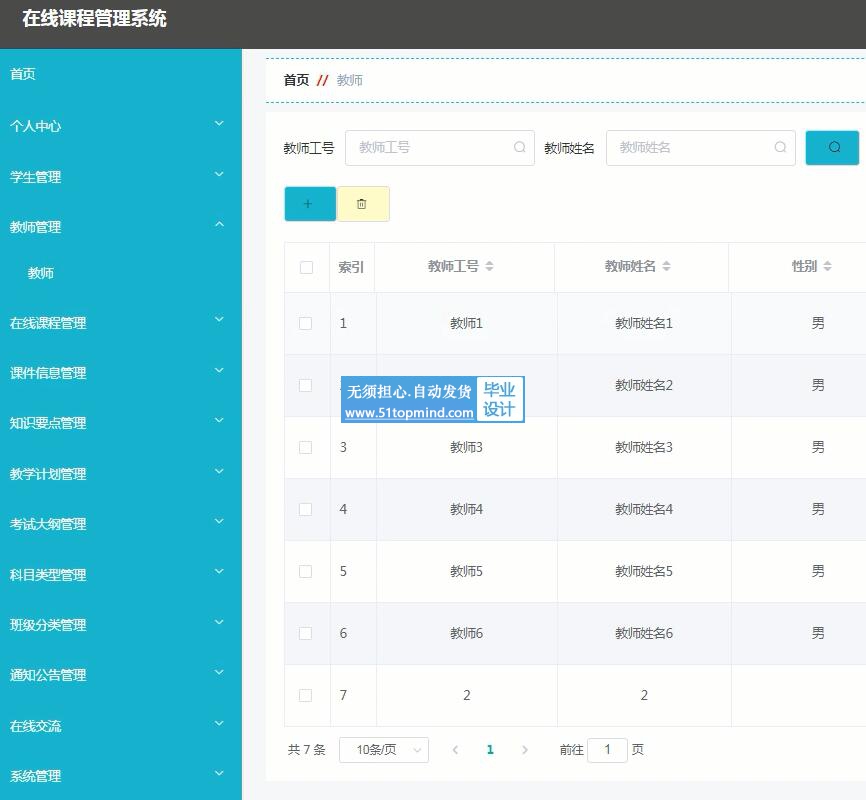Click the trash delete button
This screenshot has height=800, width=866.
tap(363, 204)
